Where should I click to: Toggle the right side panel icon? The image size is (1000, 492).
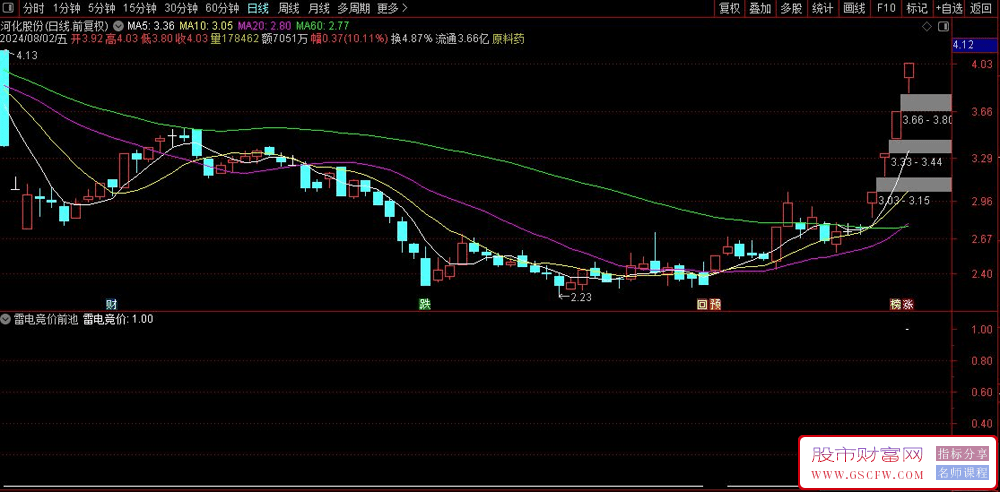coord(945,27)
